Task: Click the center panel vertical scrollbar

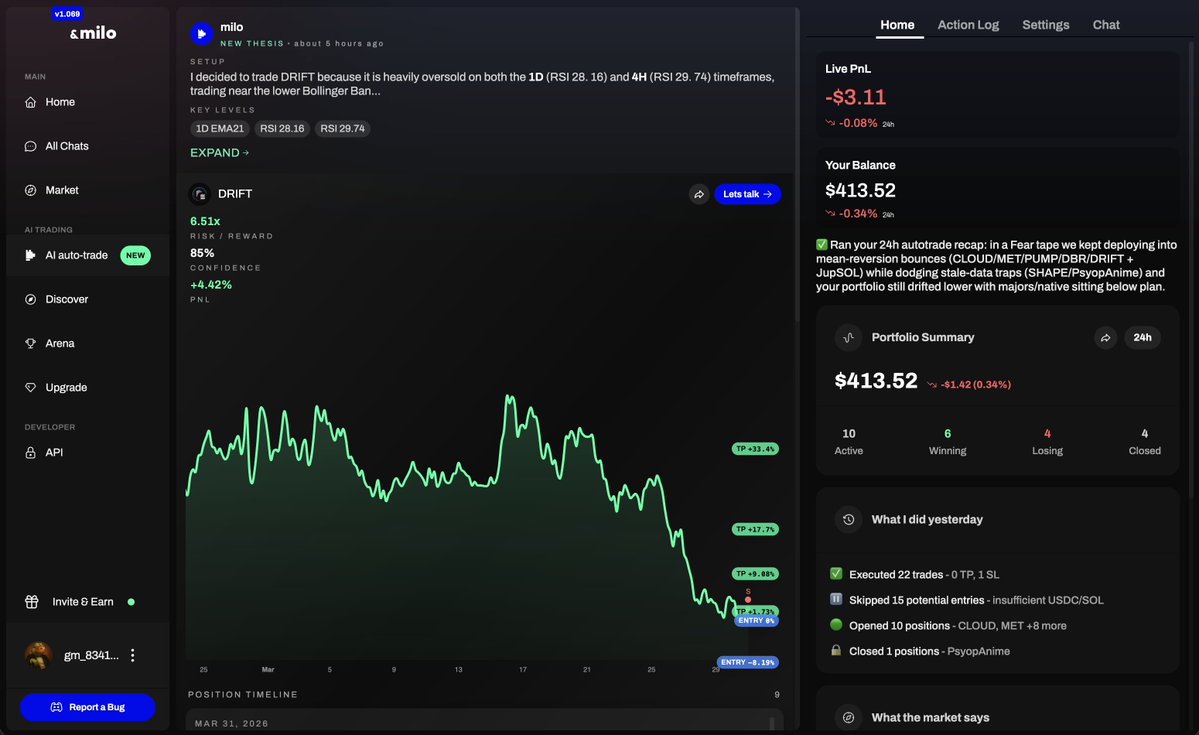Action: pyautogui.click(x=797, y=164)
